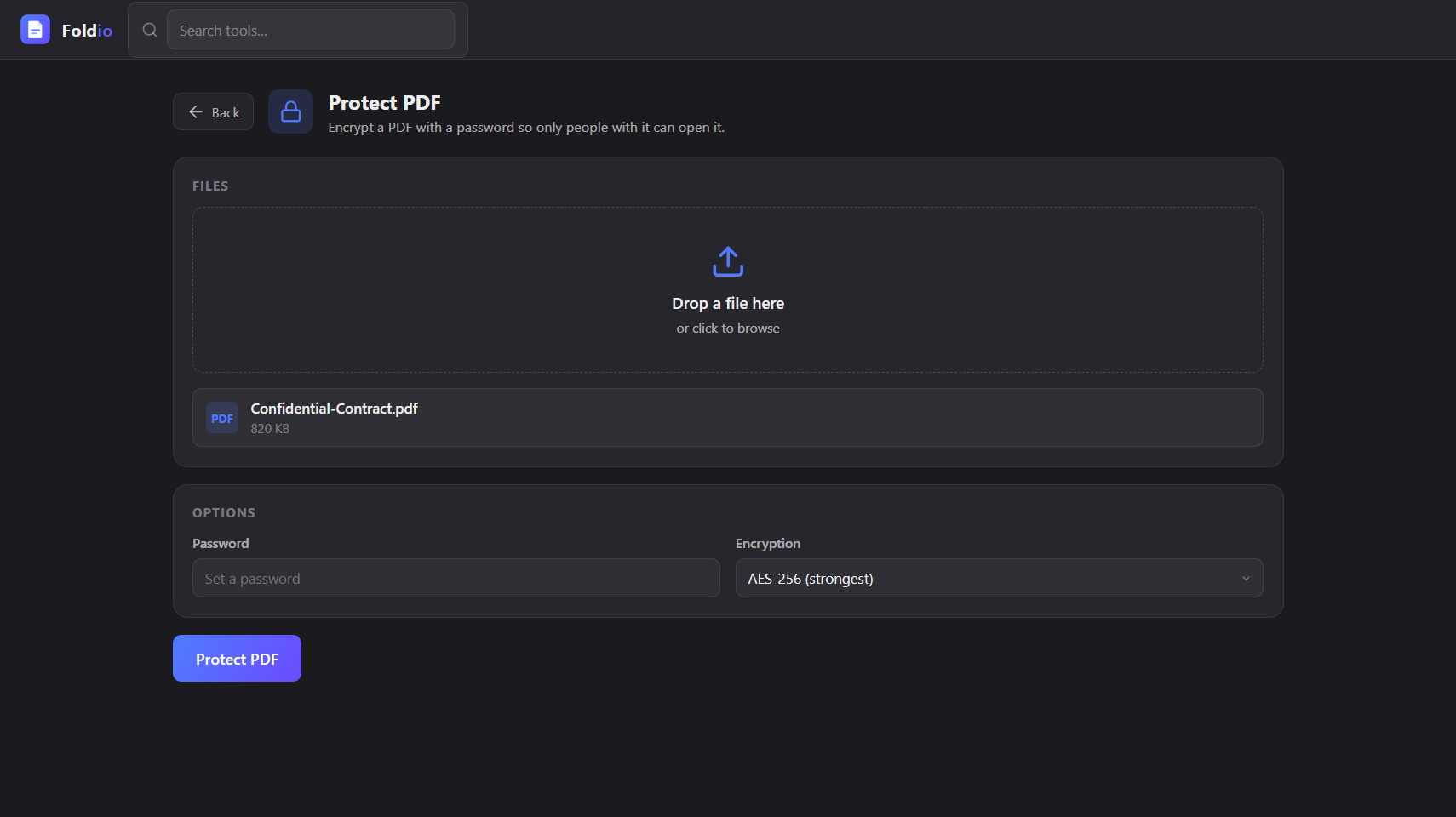Open the Encryption dropdown AES-256
The height and width of the screenshot is (817, 1456).
[999, 578]
